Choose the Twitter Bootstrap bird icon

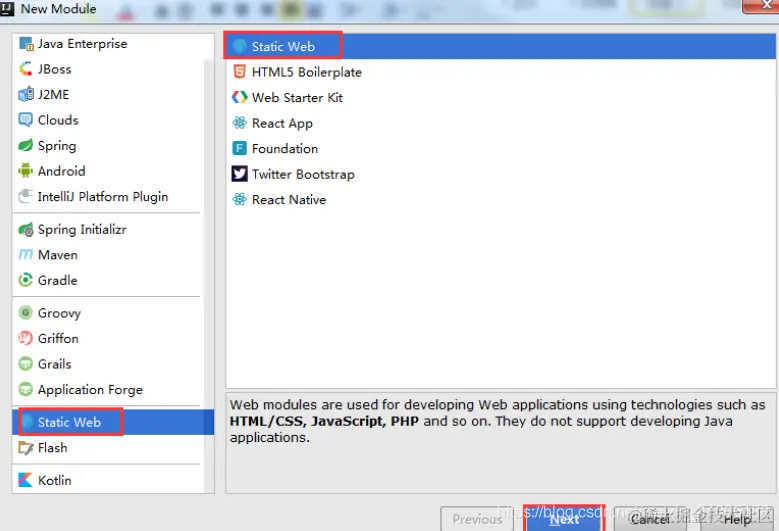(x=239, y=174)
